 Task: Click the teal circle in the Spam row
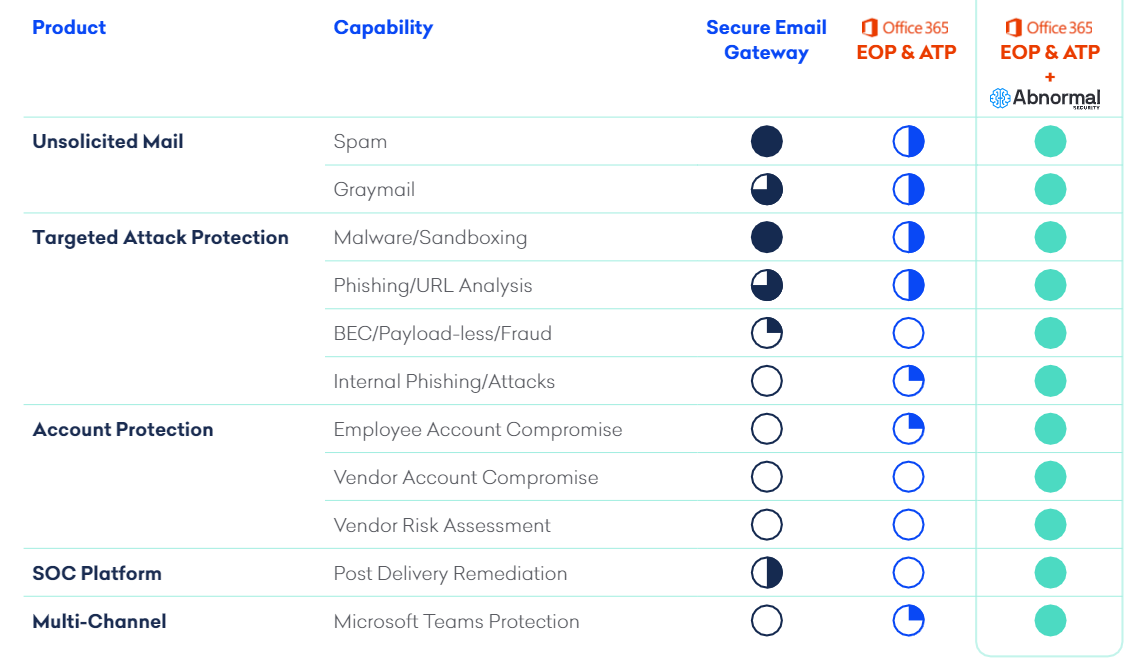click(x=1050, y=142)
